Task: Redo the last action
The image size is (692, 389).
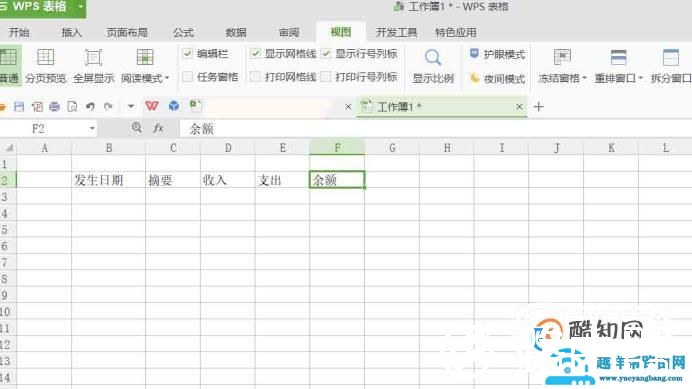Action: (108, 106)
